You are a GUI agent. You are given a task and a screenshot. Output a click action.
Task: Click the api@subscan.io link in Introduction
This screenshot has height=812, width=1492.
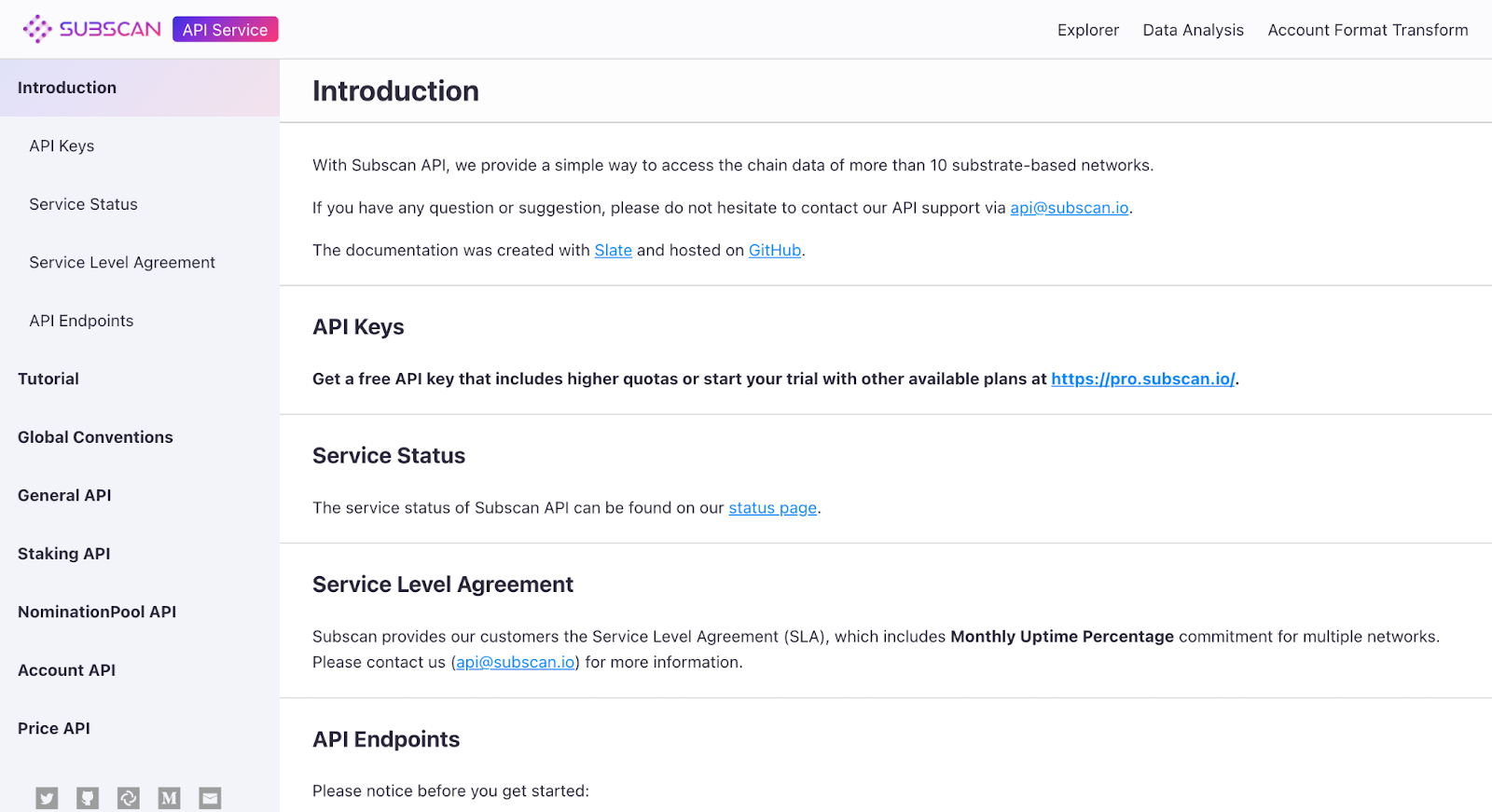click(x=1070, y=208)
